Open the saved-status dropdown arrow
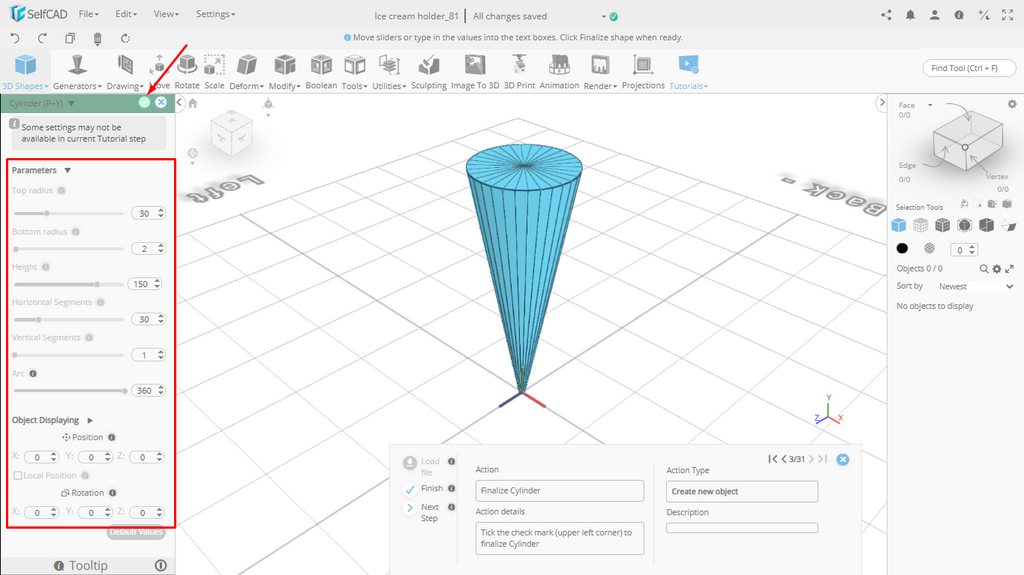The image size is (1024, 575). (x=603, y=16)
